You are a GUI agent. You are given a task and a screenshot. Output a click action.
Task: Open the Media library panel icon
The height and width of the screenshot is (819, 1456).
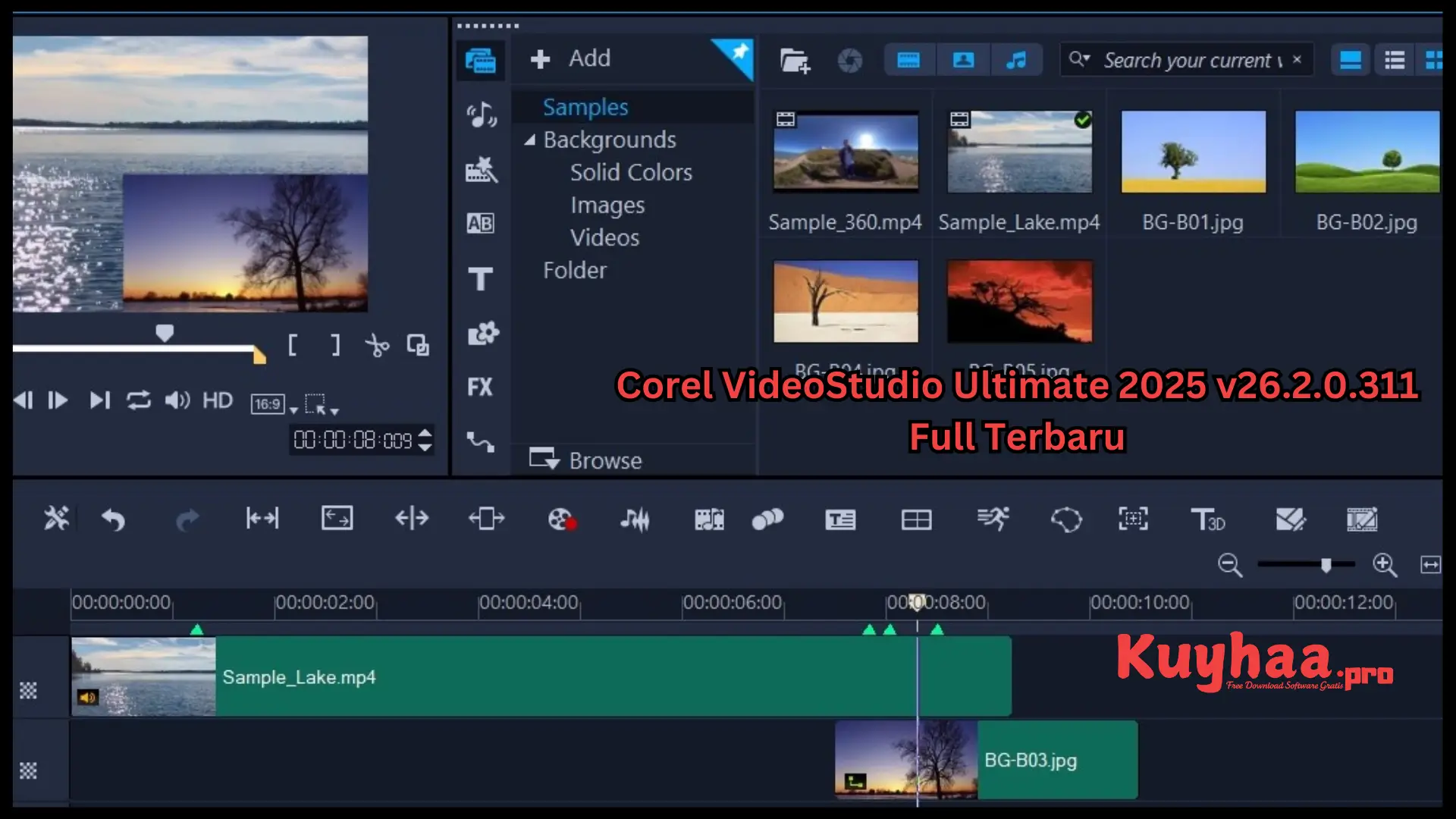481,60
